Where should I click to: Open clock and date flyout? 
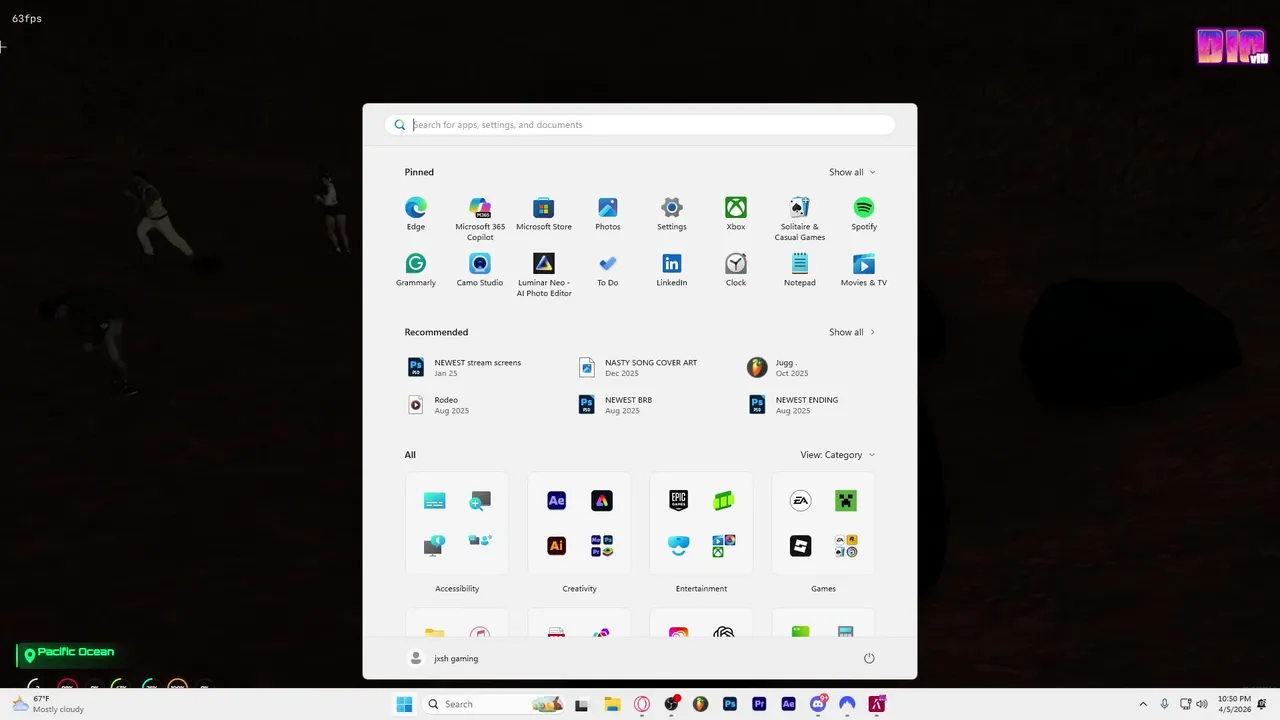click(x=1234, y=704)
